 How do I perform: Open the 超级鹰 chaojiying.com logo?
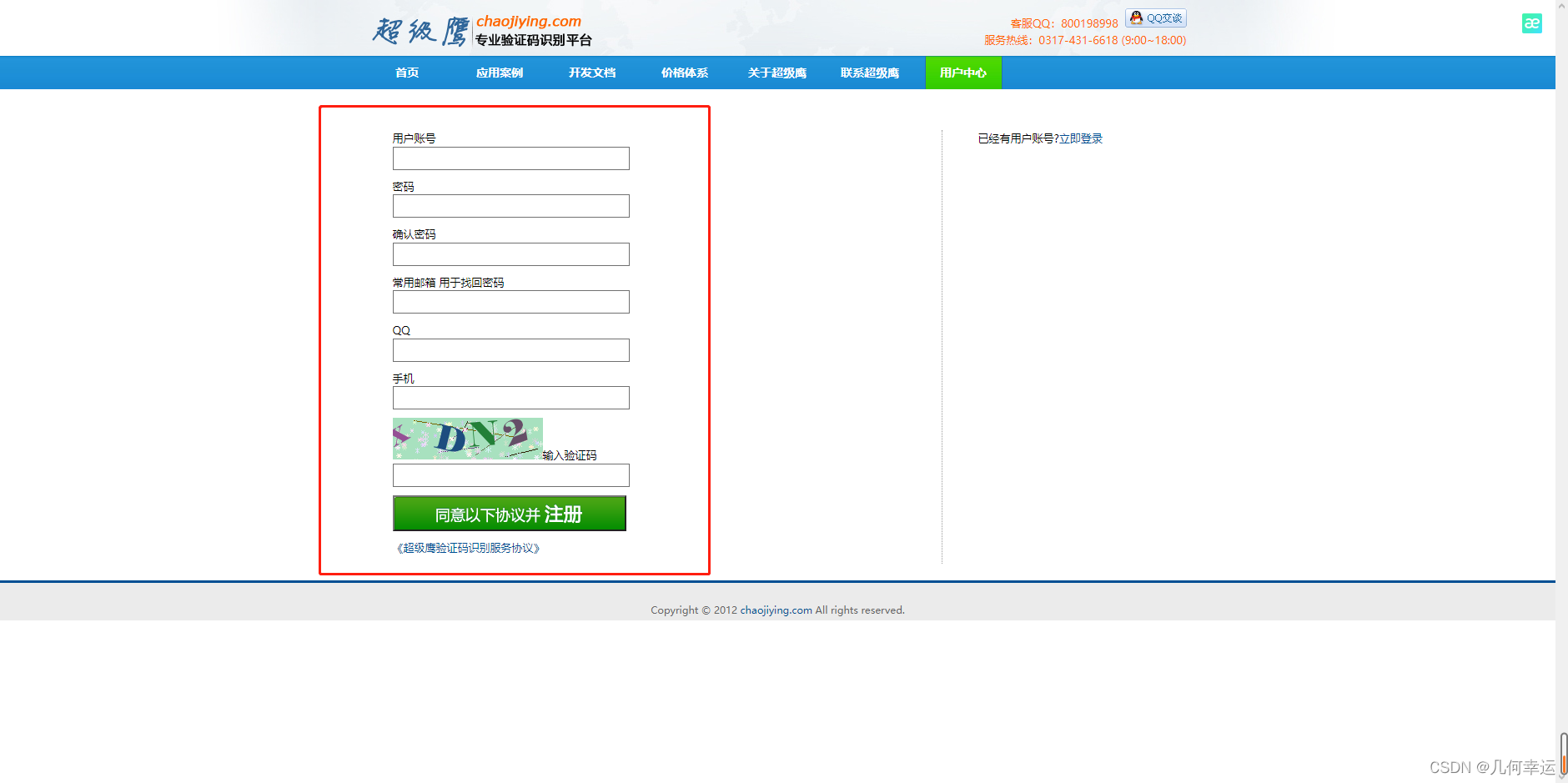[x=482, y=31]
